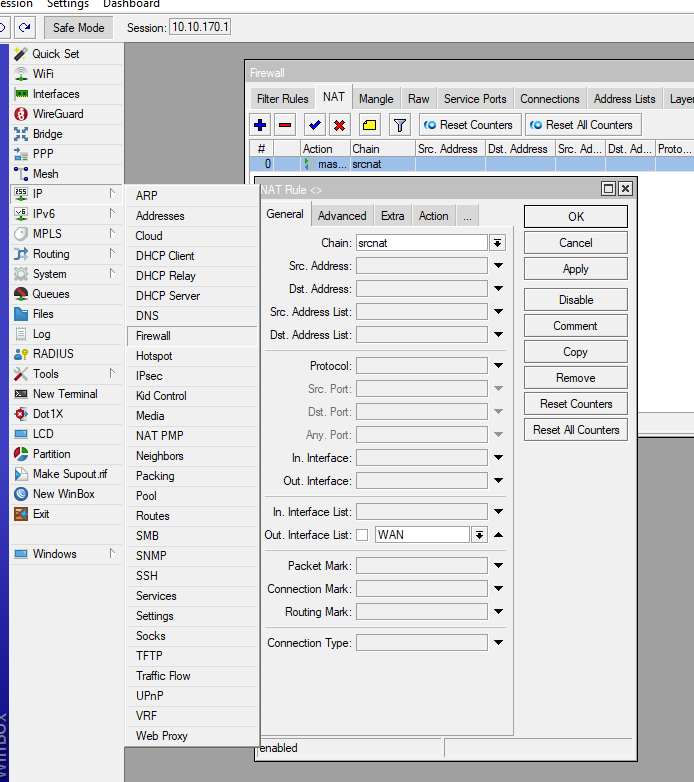Expand the Protocol field
The image size is (694, 782).
coord(498,366)
